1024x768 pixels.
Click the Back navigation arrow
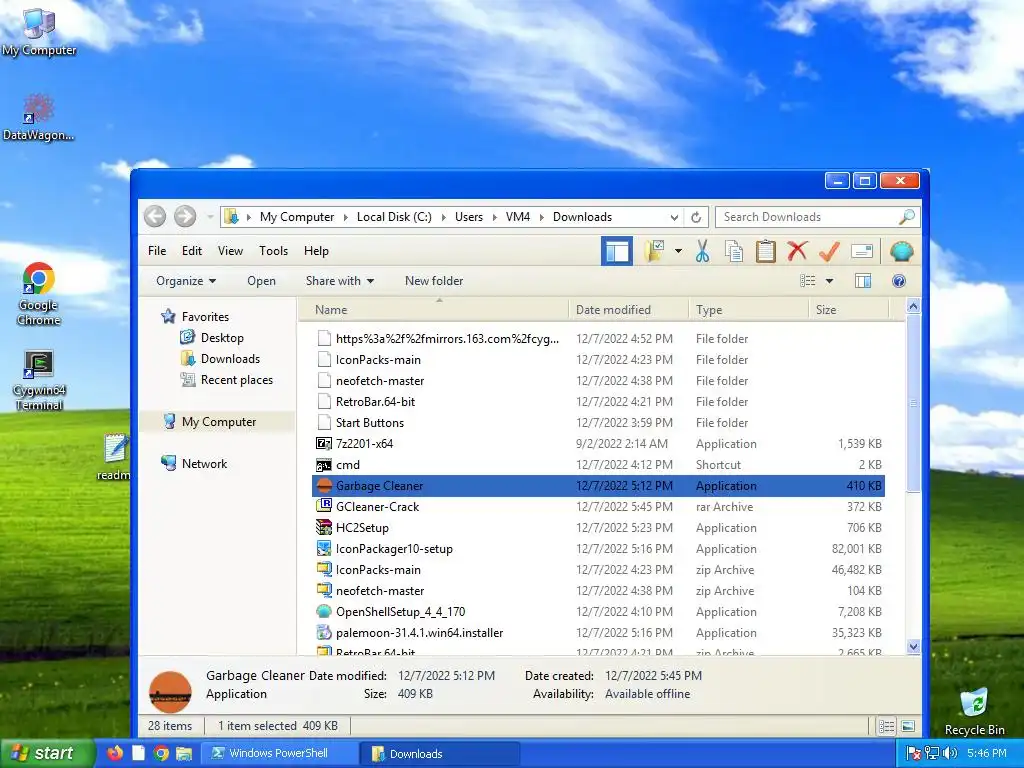point(155,217)
